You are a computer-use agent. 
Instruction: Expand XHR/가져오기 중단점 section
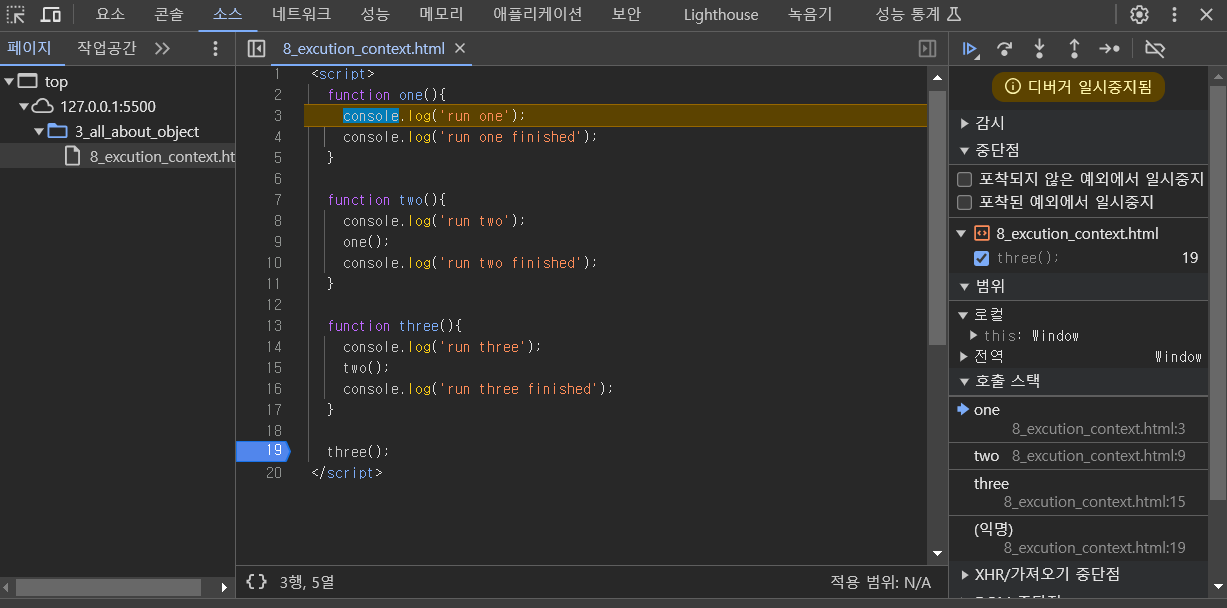(965, 574)
